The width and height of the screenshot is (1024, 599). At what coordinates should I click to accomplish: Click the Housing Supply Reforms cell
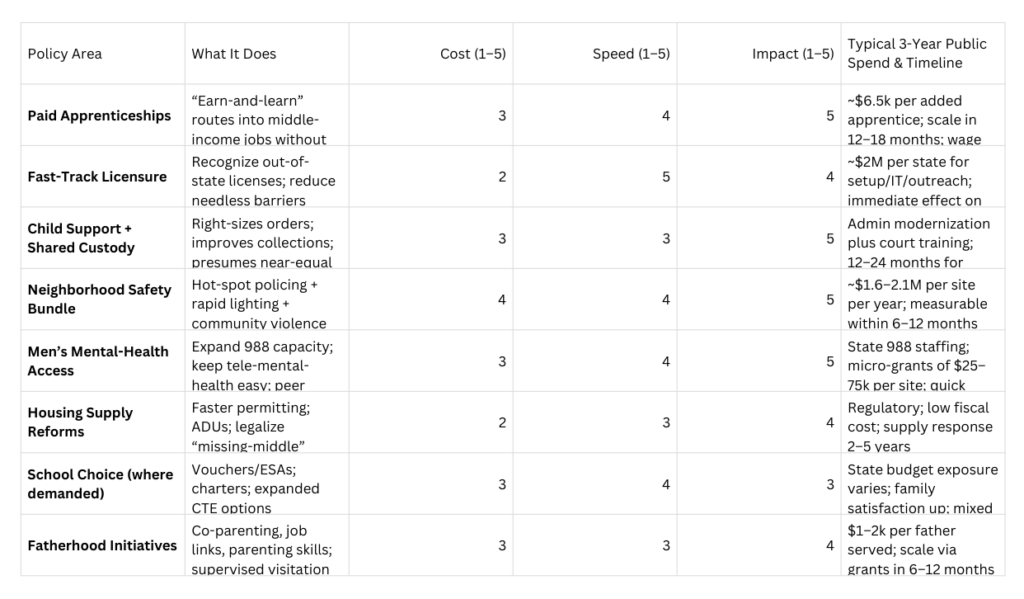pyautogui.click(x=103, y=422)
